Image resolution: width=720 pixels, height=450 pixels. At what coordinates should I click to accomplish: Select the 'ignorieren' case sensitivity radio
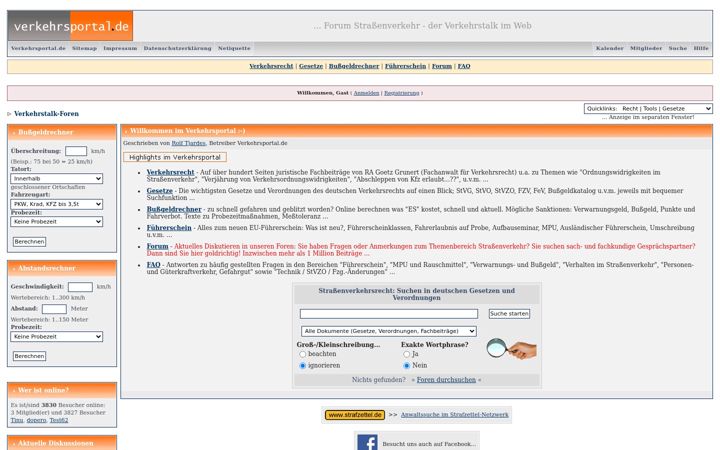click(303, 366)
